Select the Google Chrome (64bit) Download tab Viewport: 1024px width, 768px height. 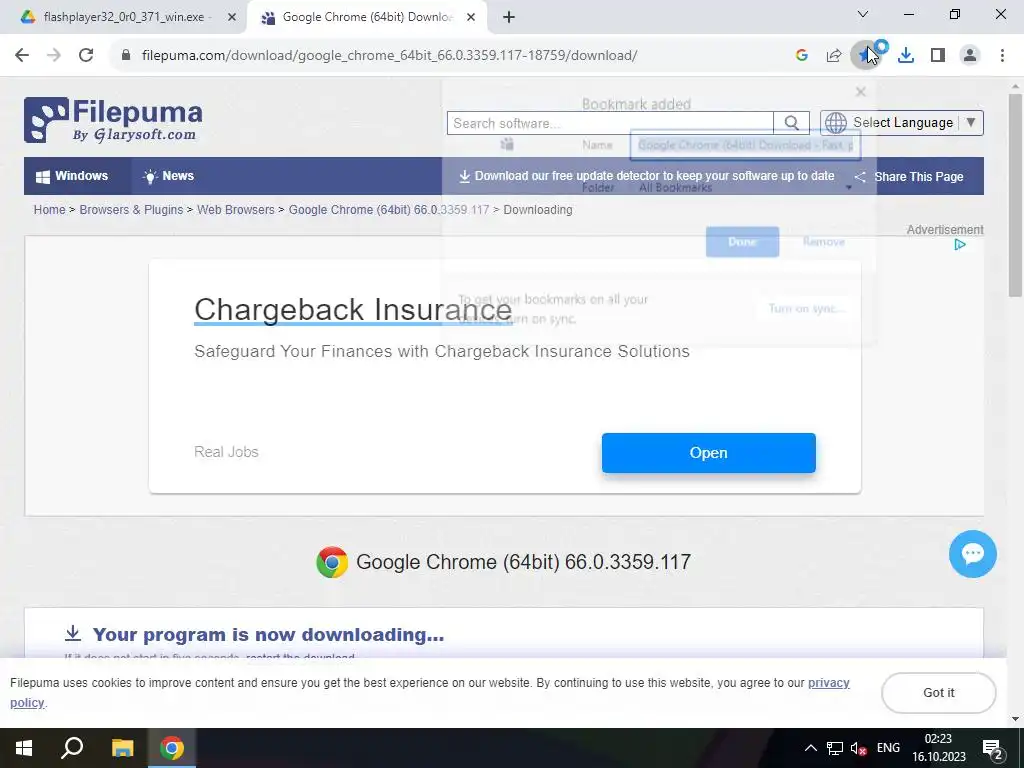click(366, 17)
